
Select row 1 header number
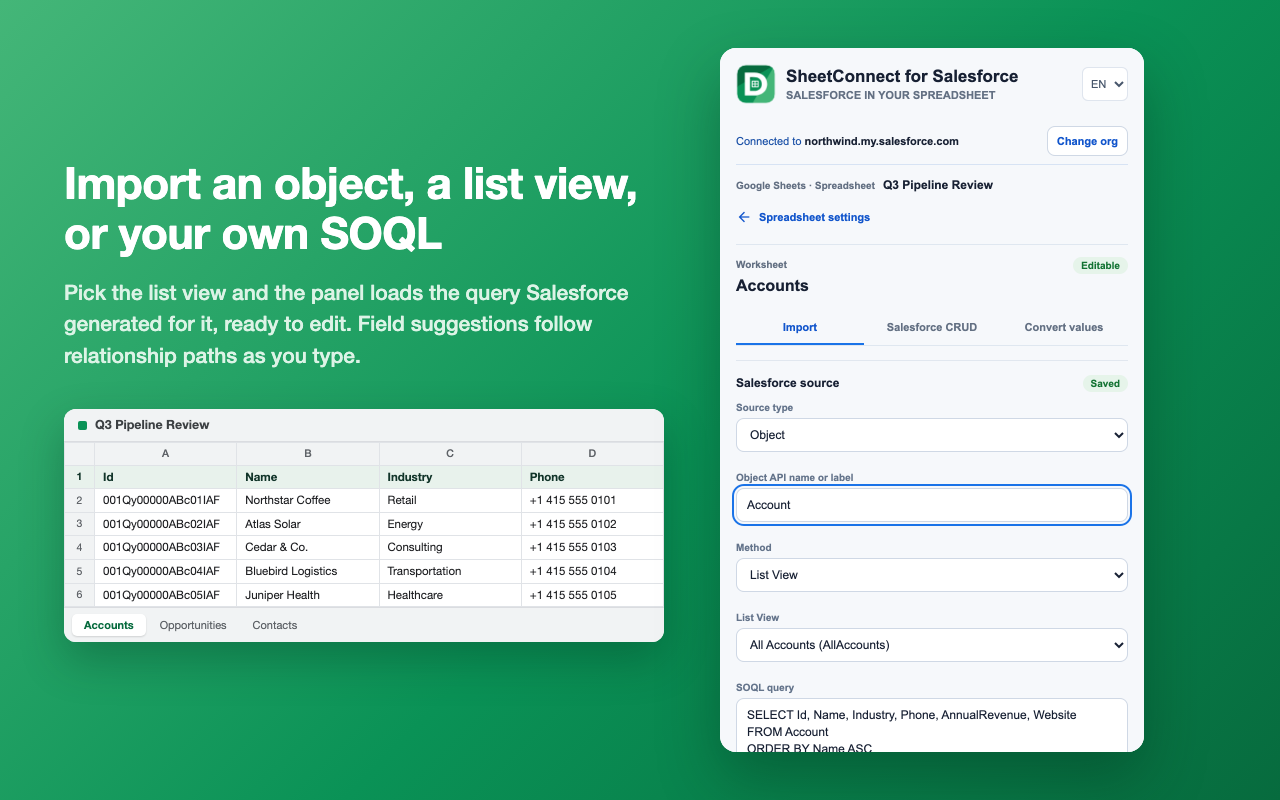[x=79, y=477]
